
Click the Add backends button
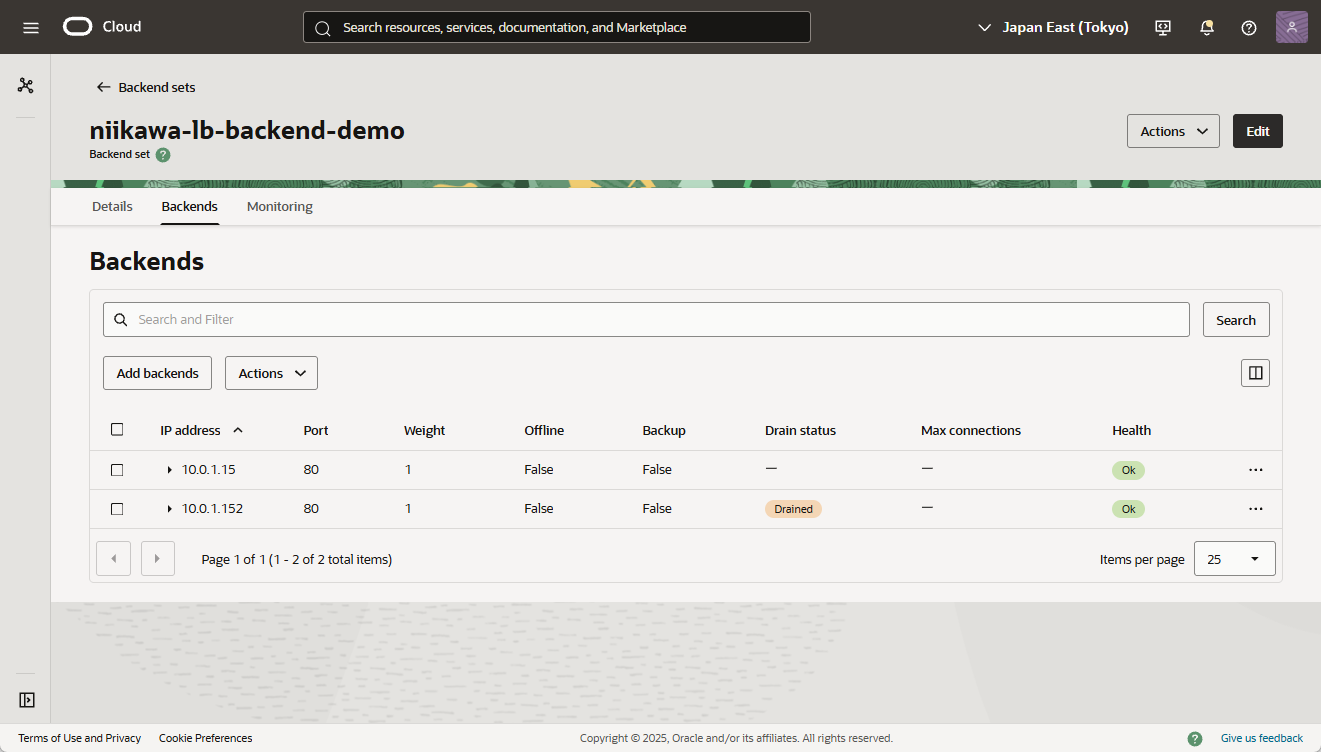(157, 373)
